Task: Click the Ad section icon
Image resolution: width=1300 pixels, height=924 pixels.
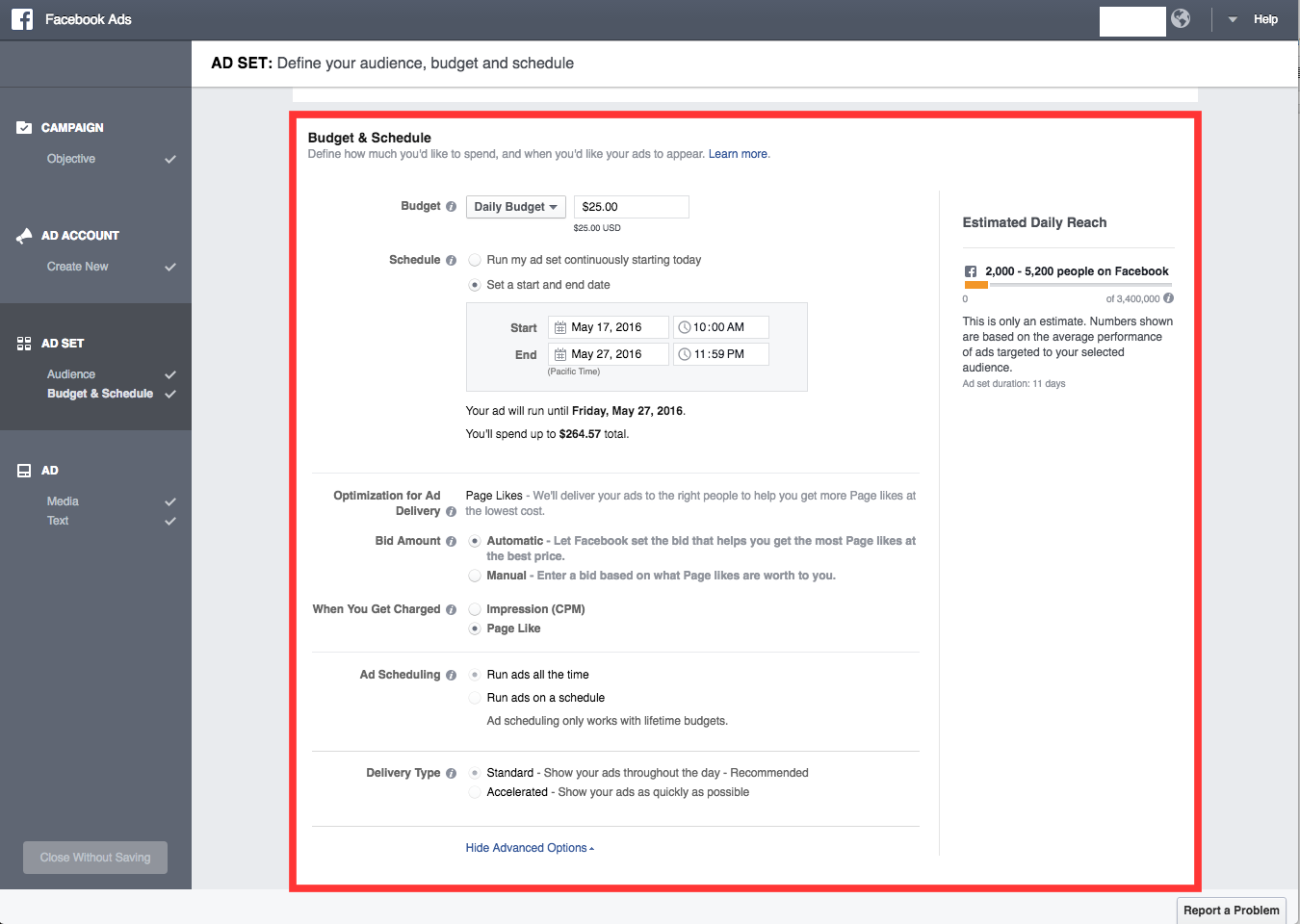Action: click(24, 470)
